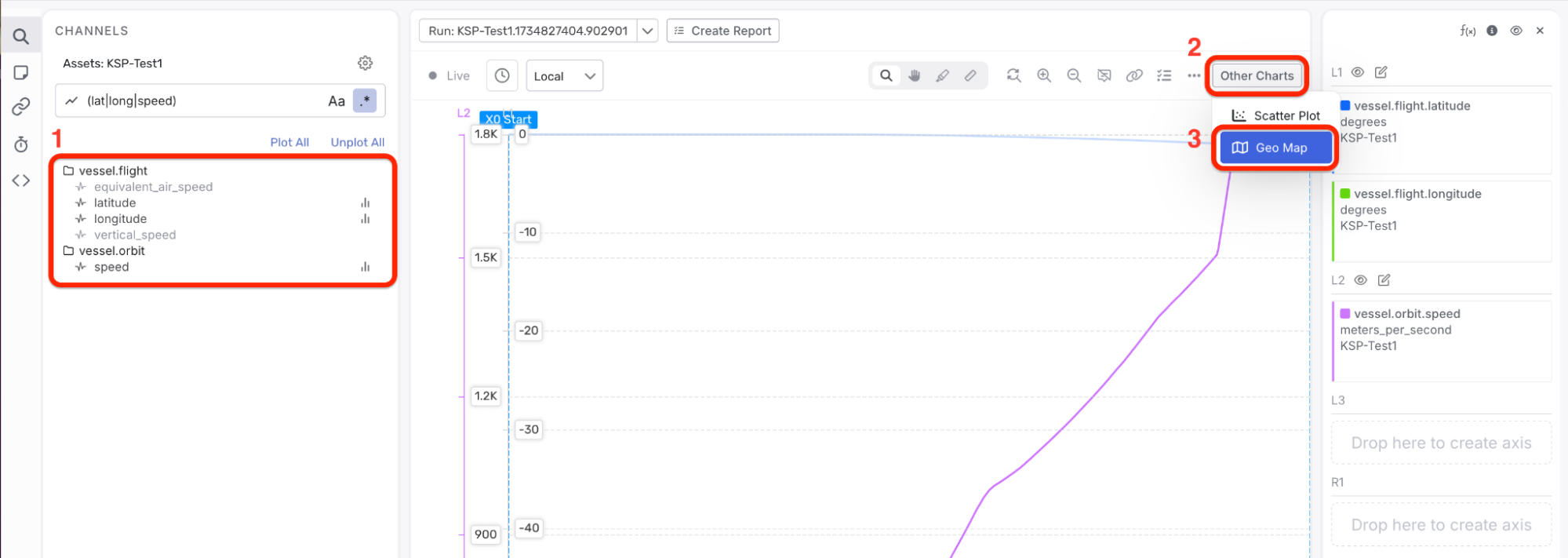Open channel settings gear next to Assets
Screen dimensions: 1568x558
click(x=366, y=63)
